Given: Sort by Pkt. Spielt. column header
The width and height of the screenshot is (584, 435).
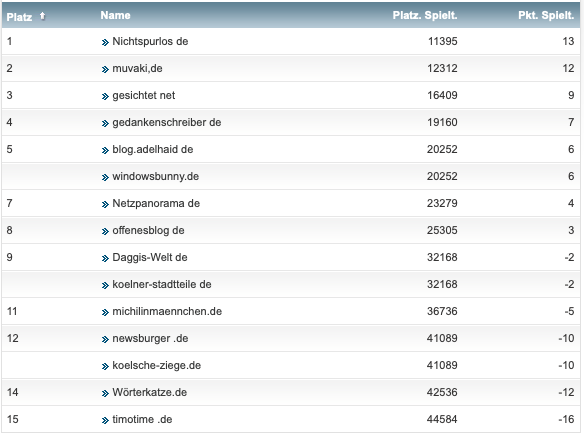Looking at the screenshot, I should pos(546,15).
